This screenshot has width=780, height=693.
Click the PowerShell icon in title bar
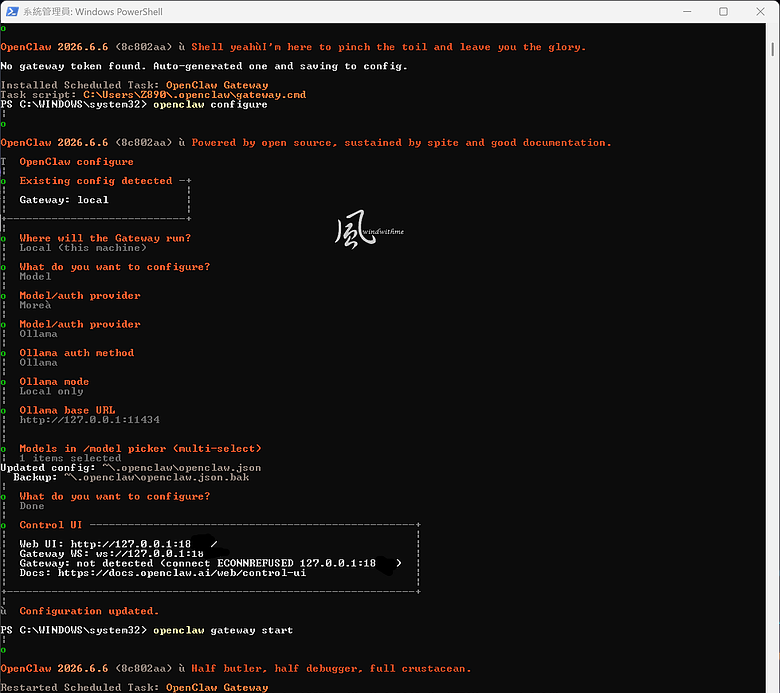12,11
